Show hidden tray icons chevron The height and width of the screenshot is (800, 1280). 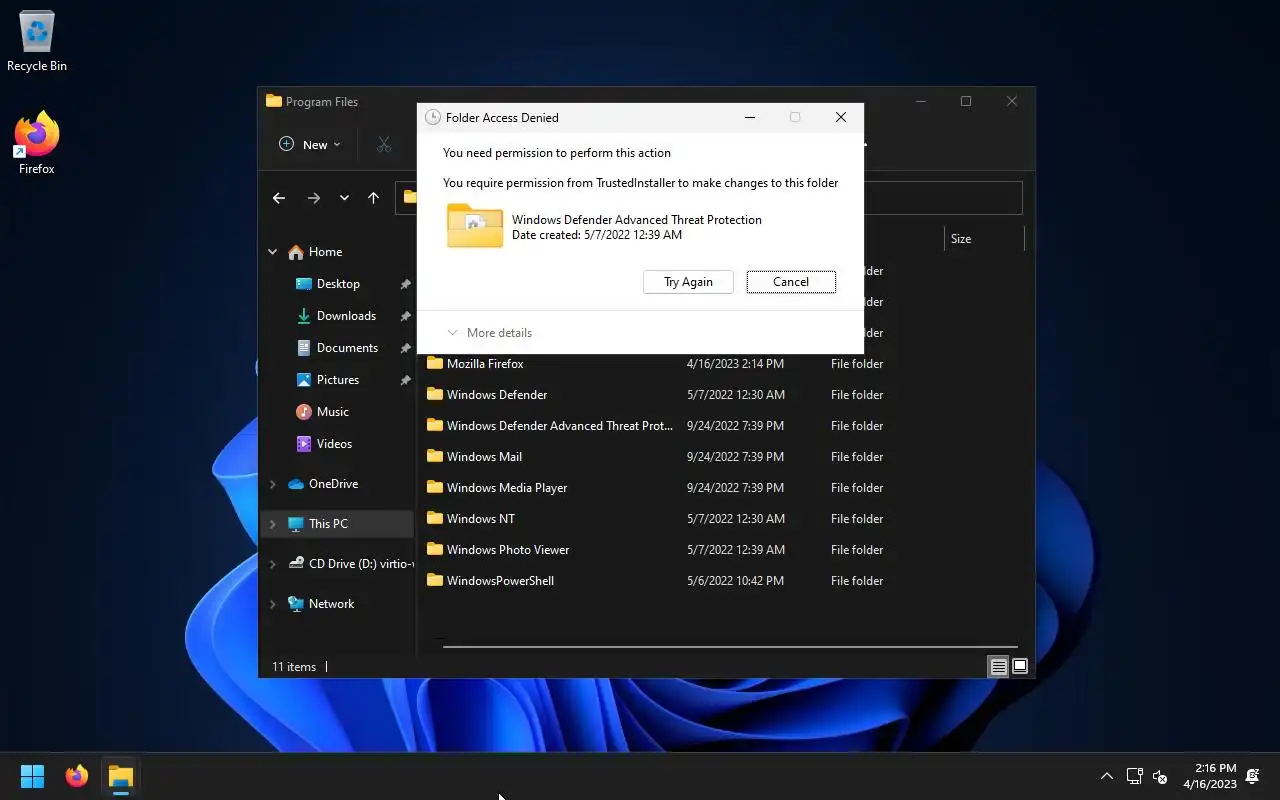click(x=1107, y=776)
